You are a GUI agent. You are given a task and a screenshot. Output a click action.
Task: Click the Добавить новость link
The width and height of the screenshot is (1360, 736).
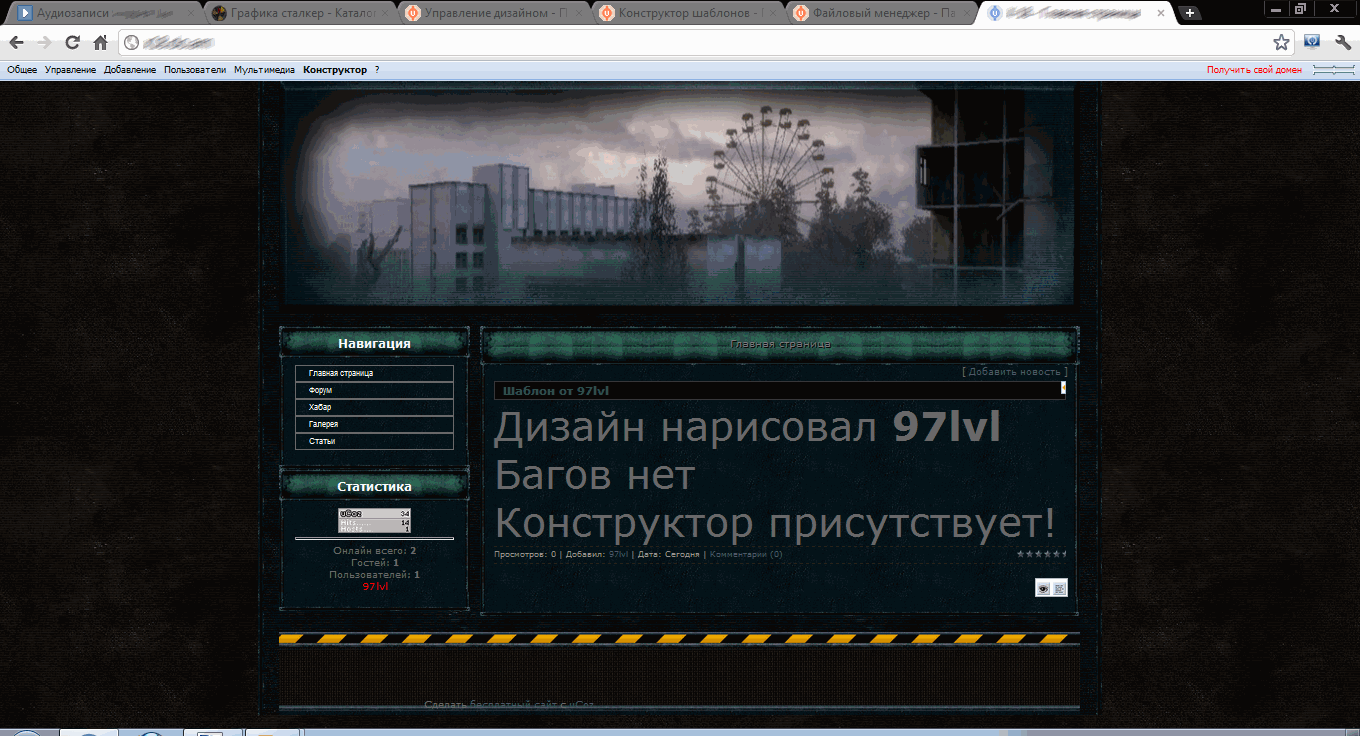point(1014,371)
